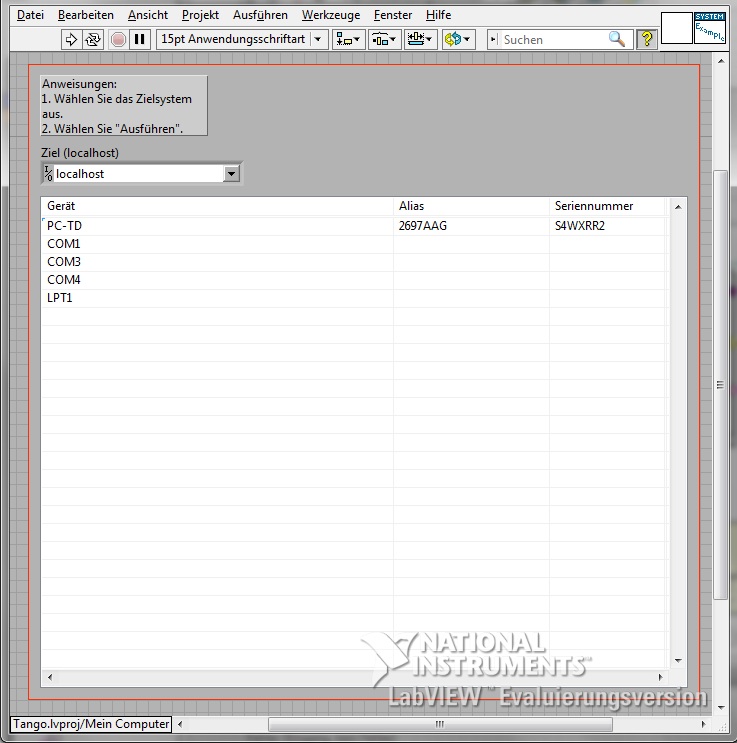Click the alias value 2697AAG
This screenshot has height=743, width=737.
[423, 226]
